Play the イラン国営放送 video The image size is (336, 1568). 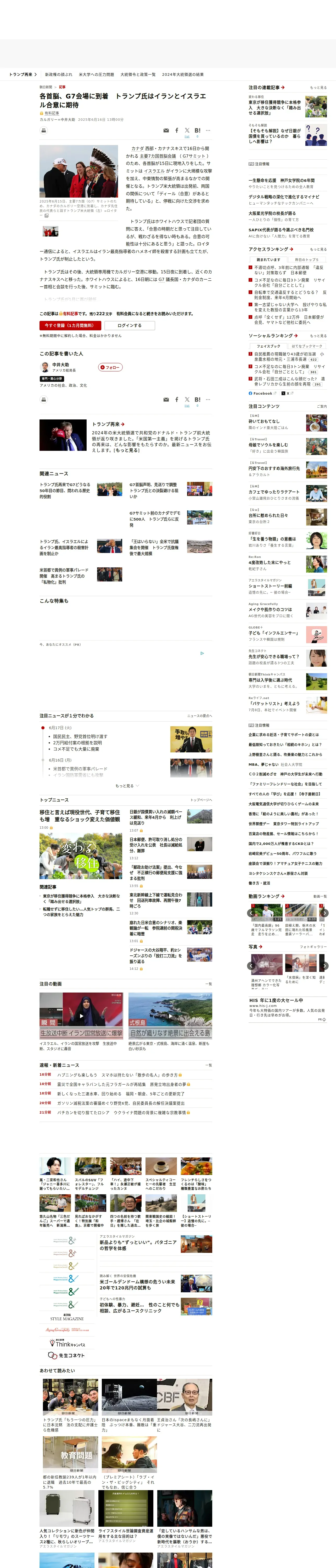pyautogui.click(x=81, y=1015)
